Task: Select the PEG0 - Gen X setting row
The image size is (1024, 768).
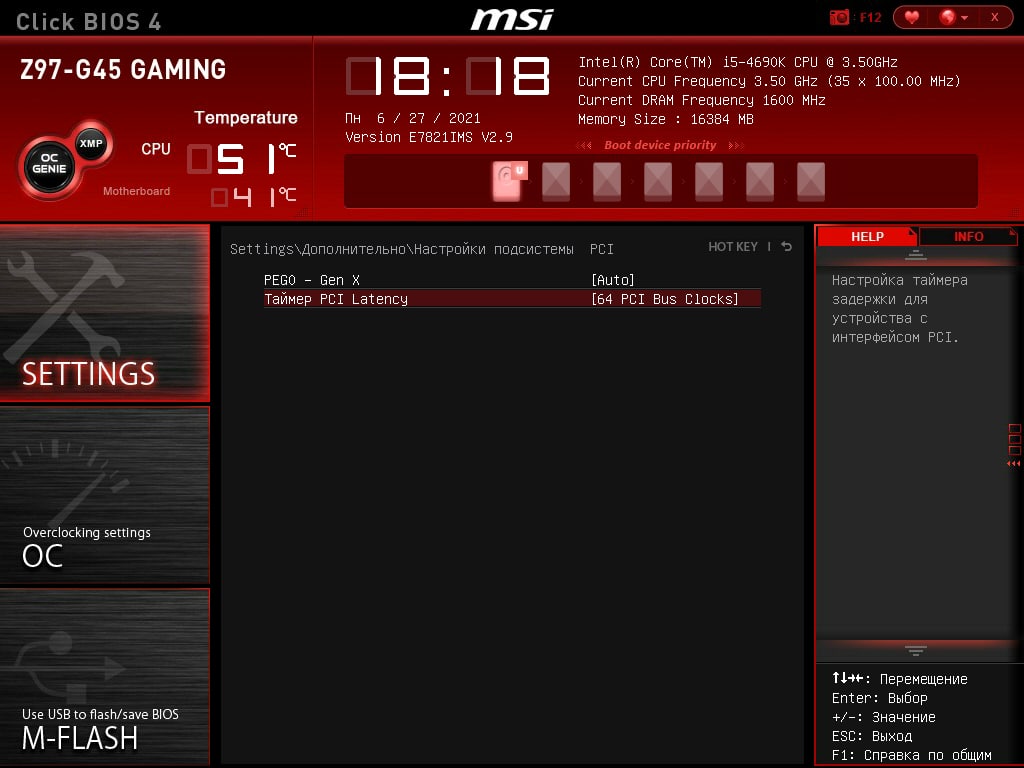Action: click(512, 280)
